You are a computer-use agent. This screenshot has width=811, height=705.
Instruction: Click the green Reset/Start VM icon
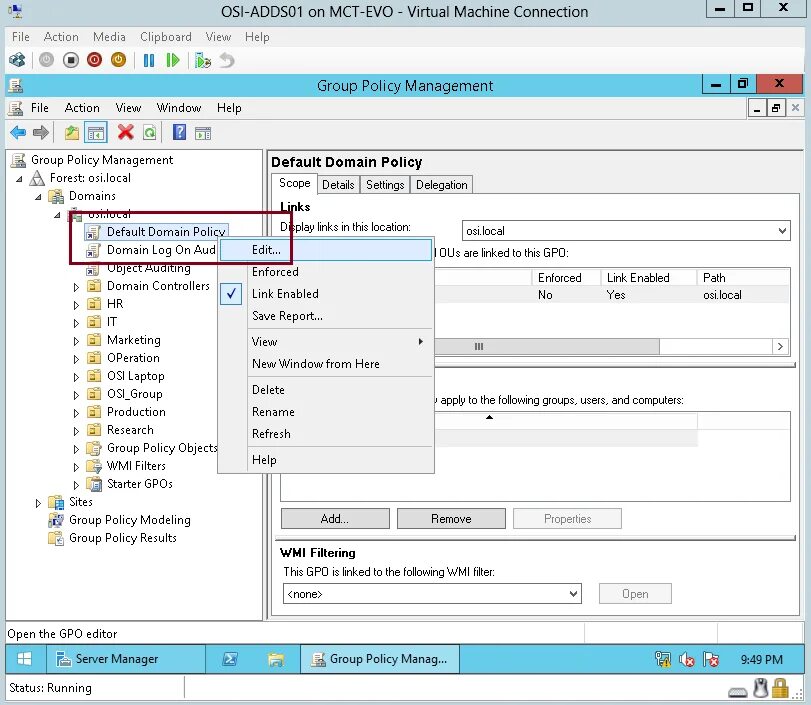(173, 61)
